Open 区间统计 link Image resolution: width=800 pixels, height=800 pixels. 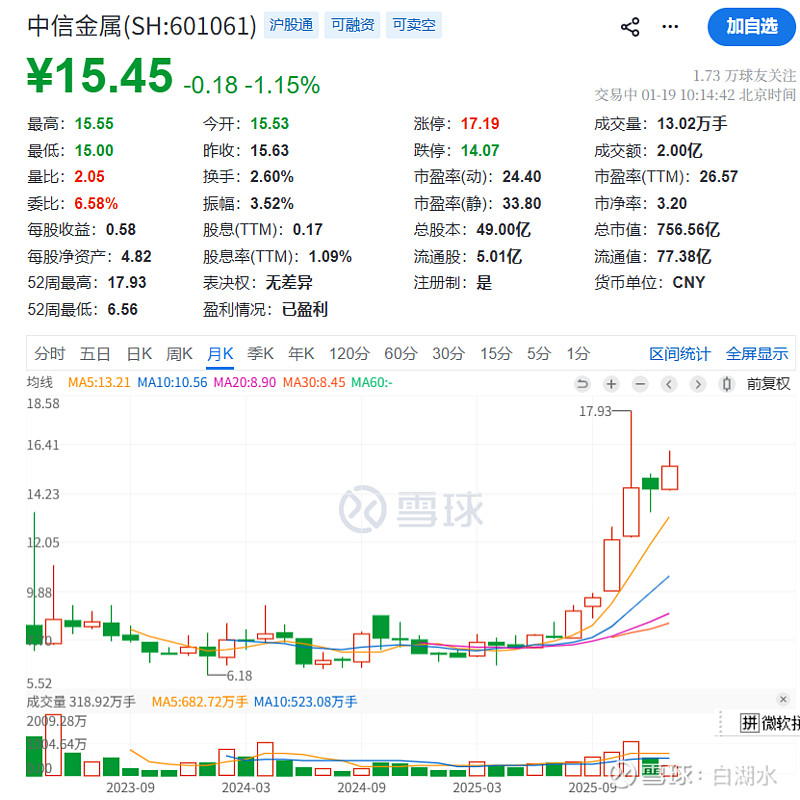pos(680,353)
